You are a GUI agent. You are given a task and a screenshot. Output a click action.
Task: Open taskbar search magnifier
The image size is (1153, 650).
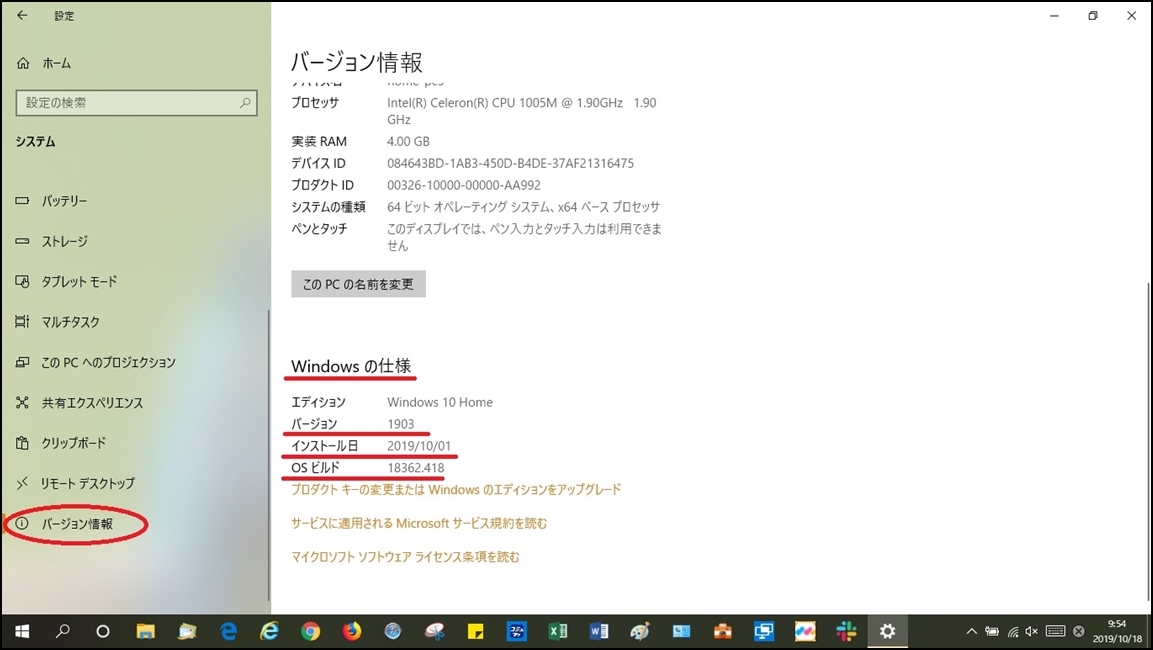pos(63,631)
